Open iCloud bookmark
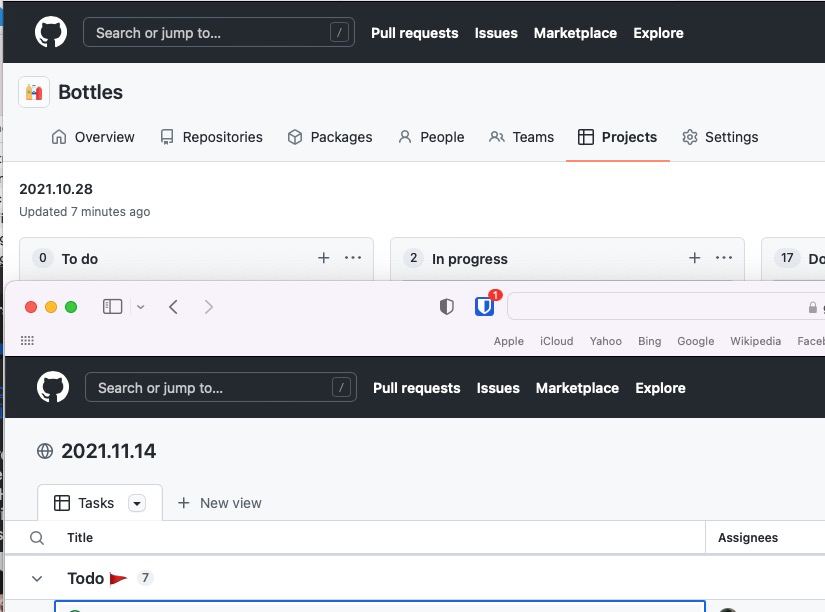 (x=556, y=341)
